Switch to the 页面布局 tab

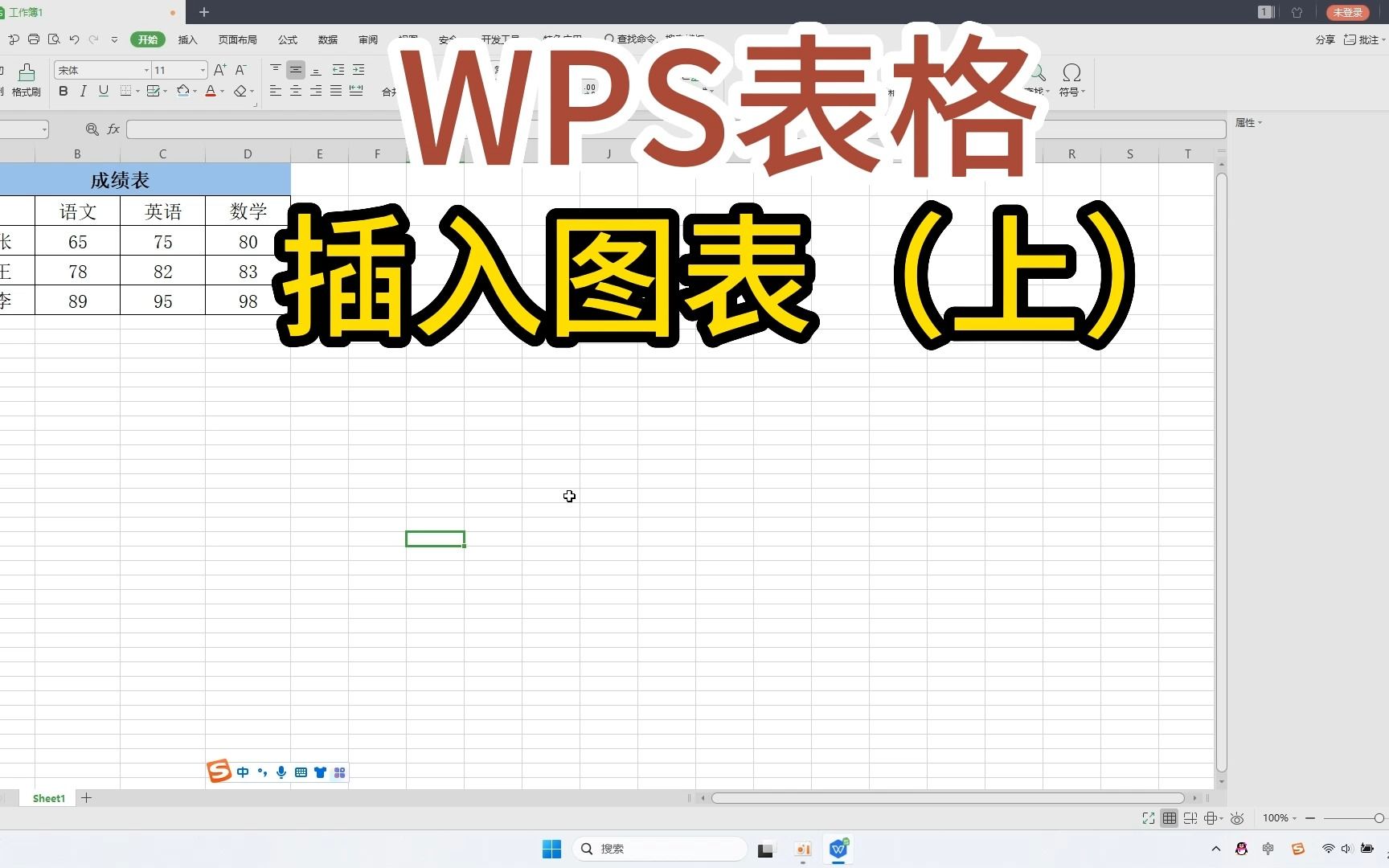[238, 39]
